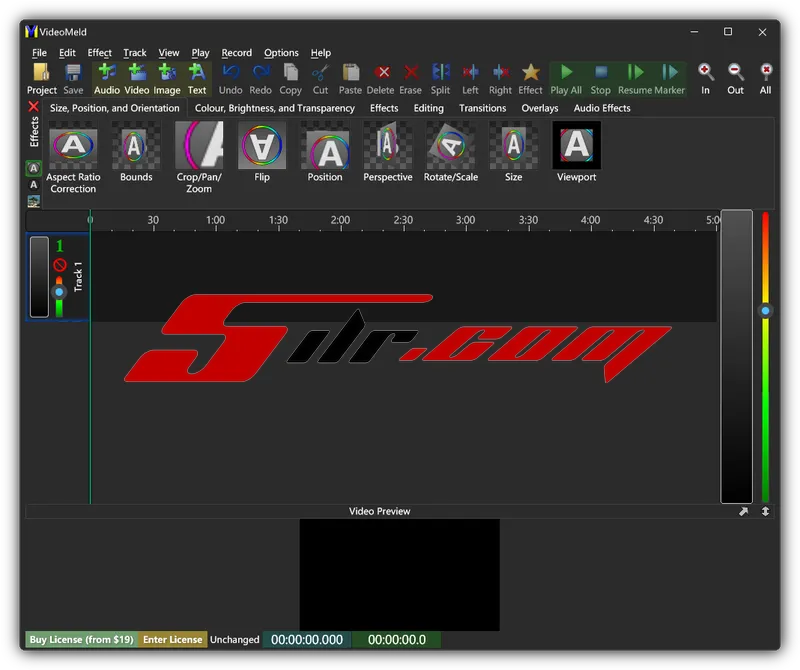Select the Position effect
This screenshot has height=670, width=800.
(325, 152)
